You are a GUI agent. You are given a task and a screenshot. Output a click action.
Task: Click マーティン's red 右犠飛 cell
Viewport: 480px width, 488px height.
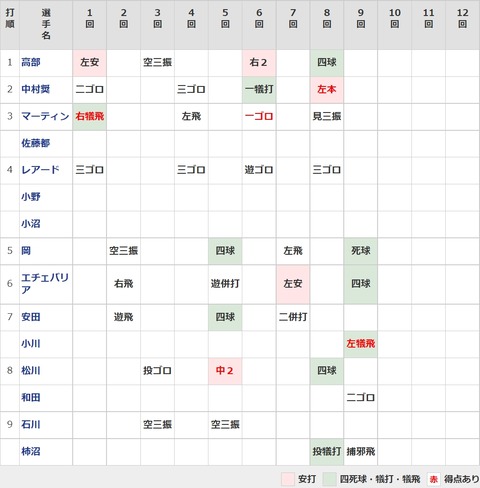point(90,117)
